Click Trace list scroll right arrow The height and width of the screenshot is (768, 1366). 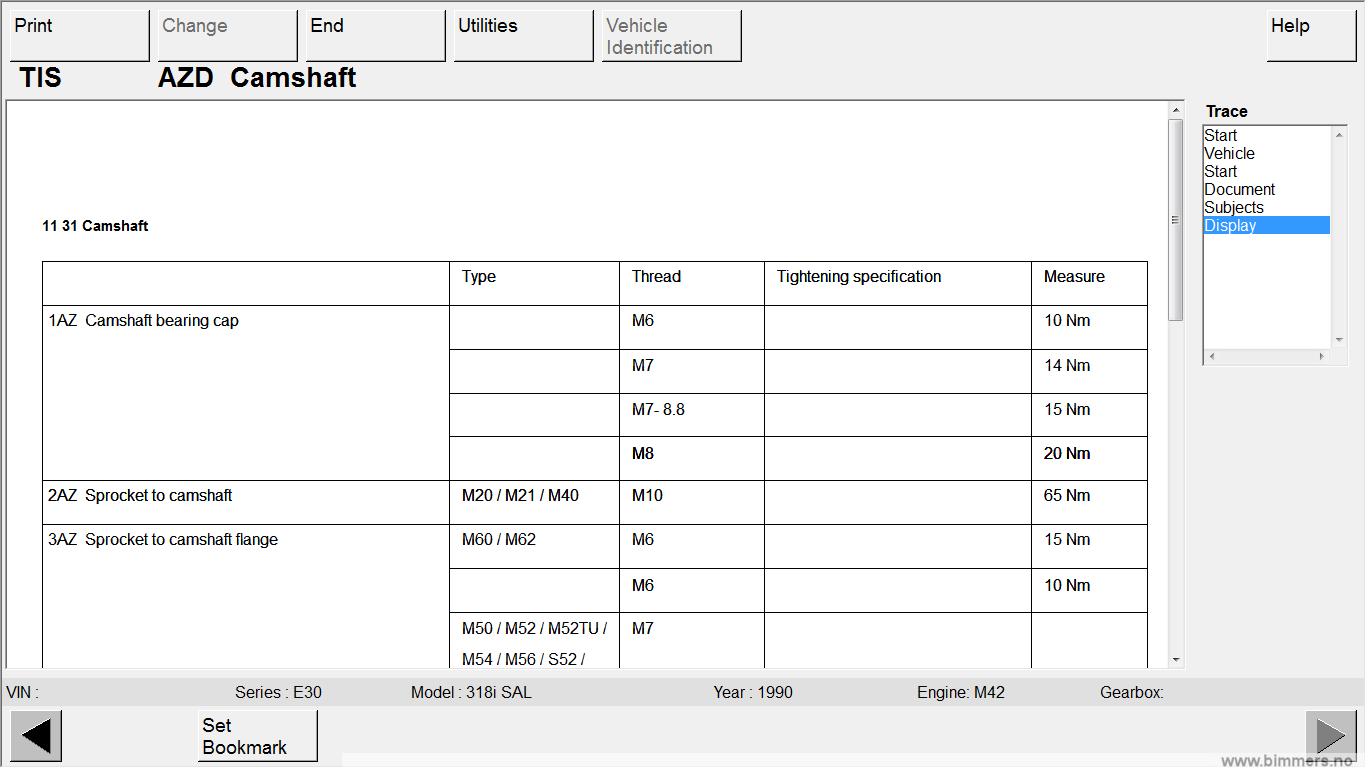[x=1321, y=356]
